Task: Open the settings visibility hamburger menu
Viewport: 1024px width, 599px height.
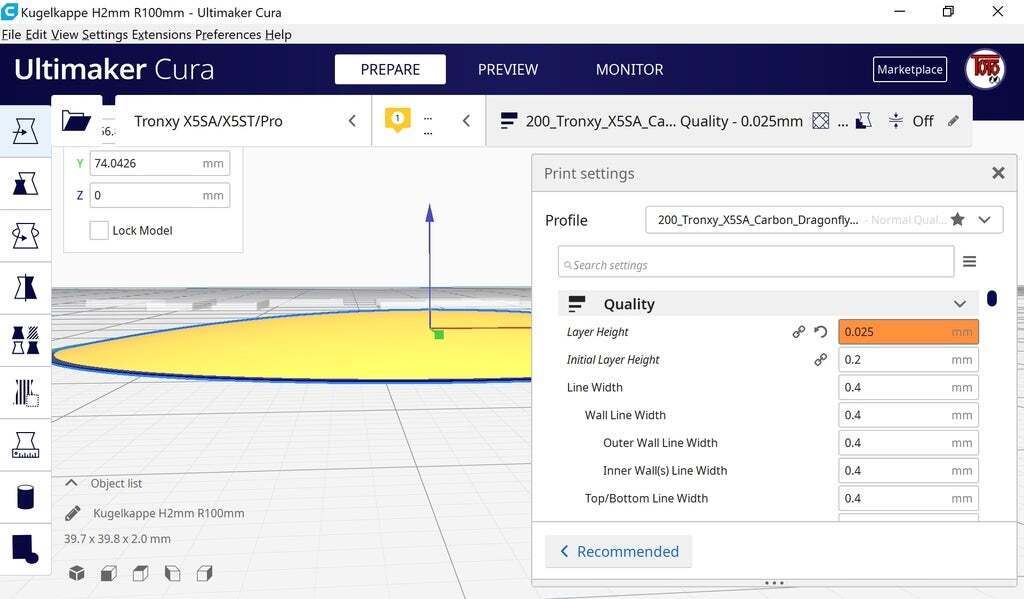Action: pos(970,261)
